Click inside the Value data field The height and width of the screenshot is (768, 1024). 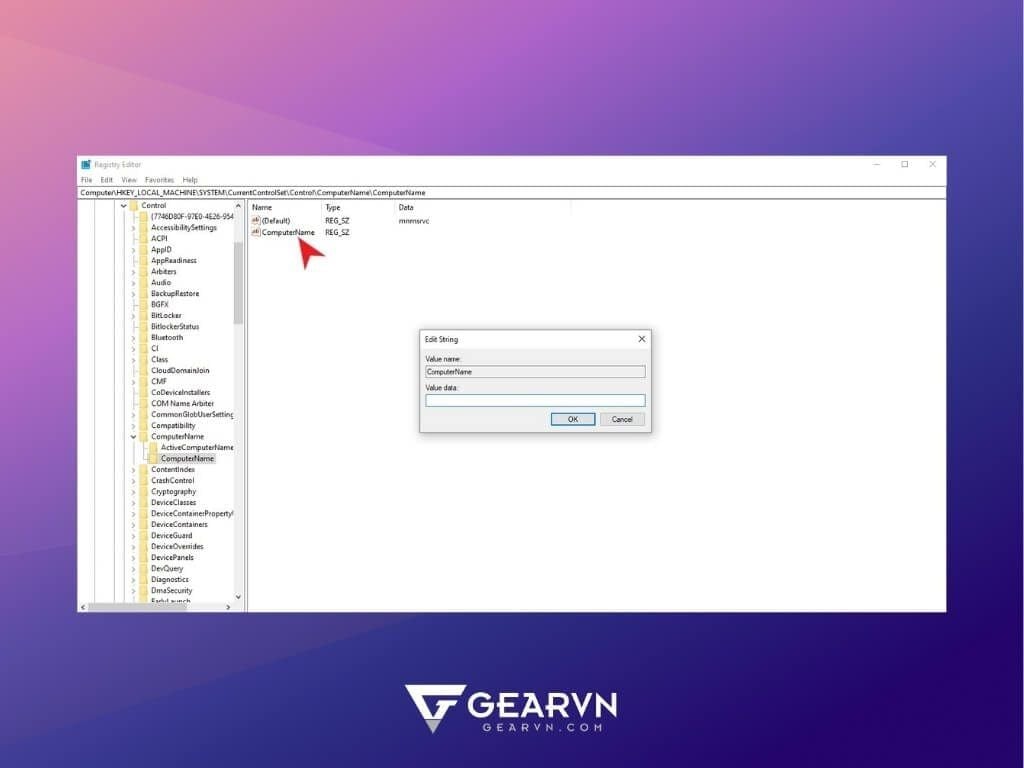(535, 400)
